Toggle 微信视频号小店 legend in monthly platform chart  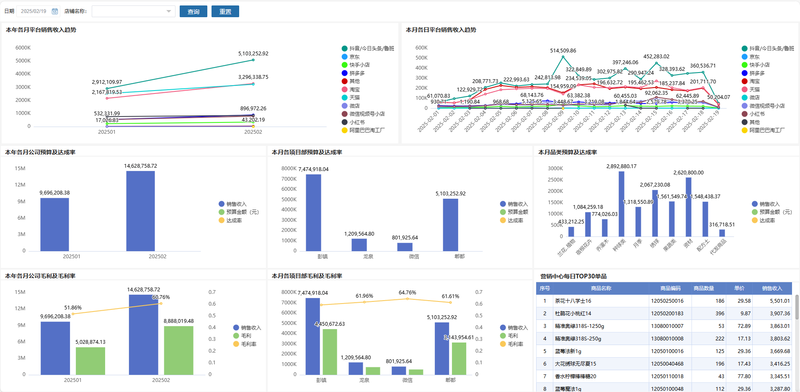363,114
